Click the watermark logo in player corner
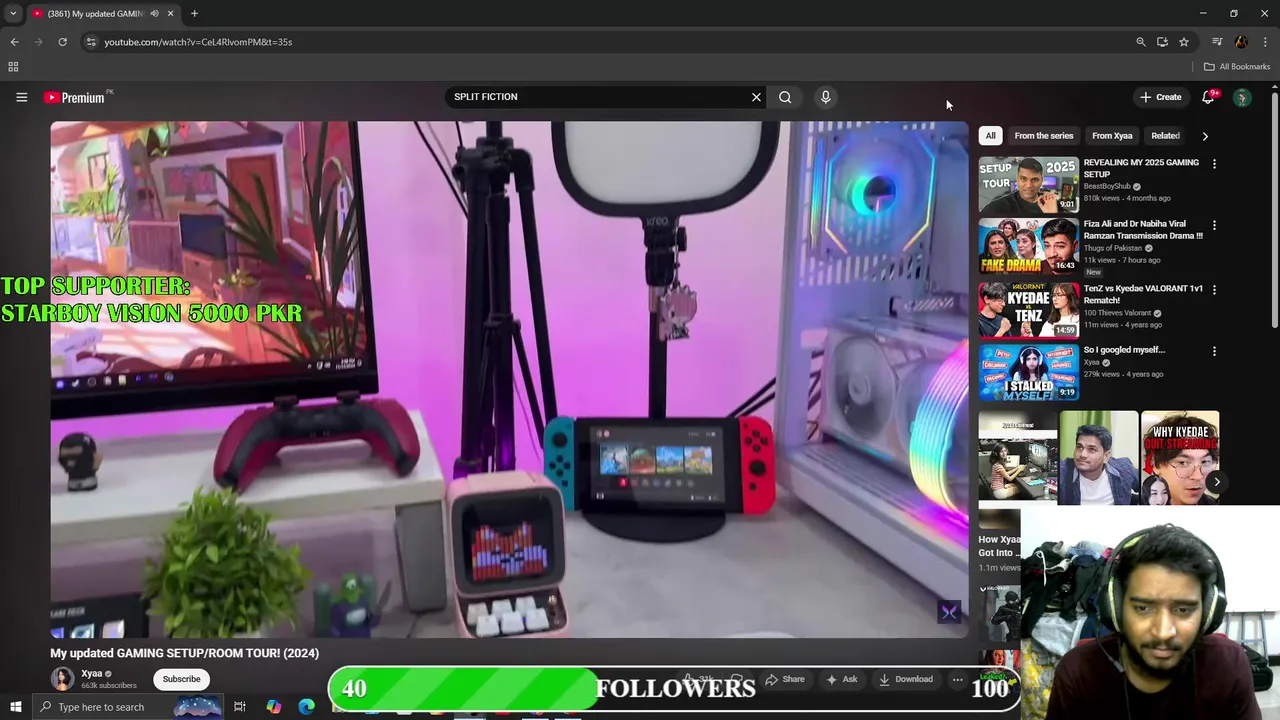This screenshot has height=720, width=1280. pyautogui.click(x=949, y=612)
